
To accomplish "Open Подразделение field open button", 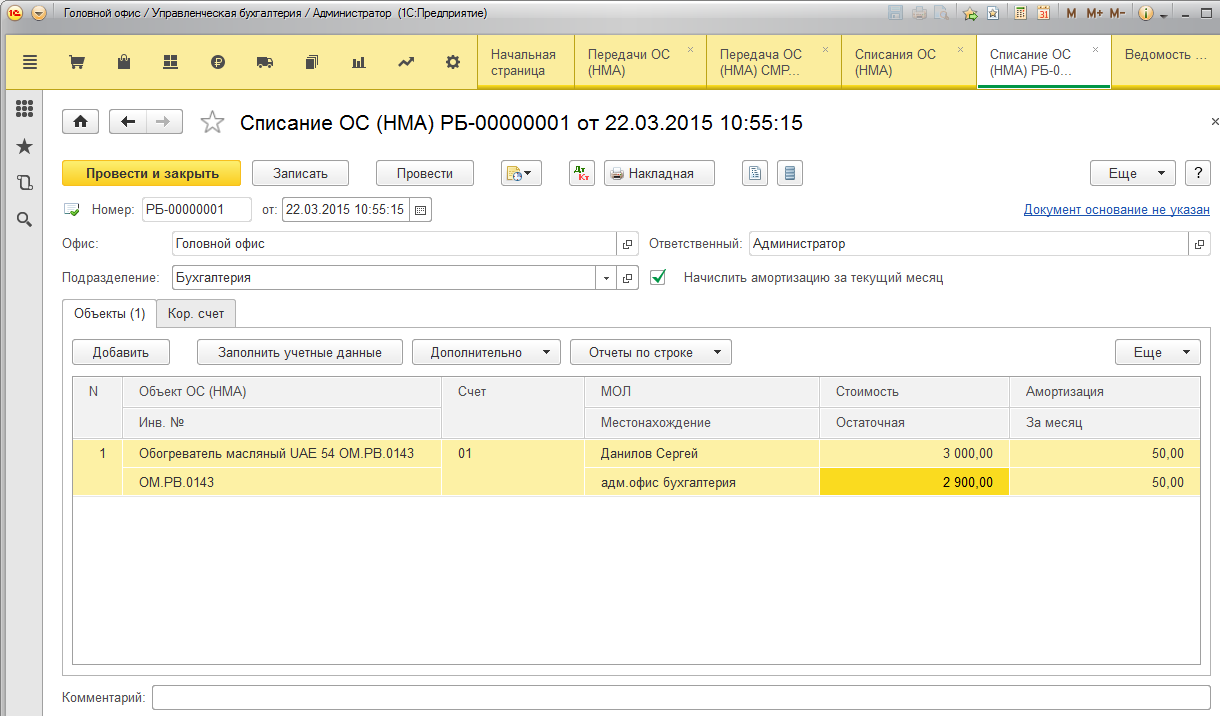I will point(628,278).
